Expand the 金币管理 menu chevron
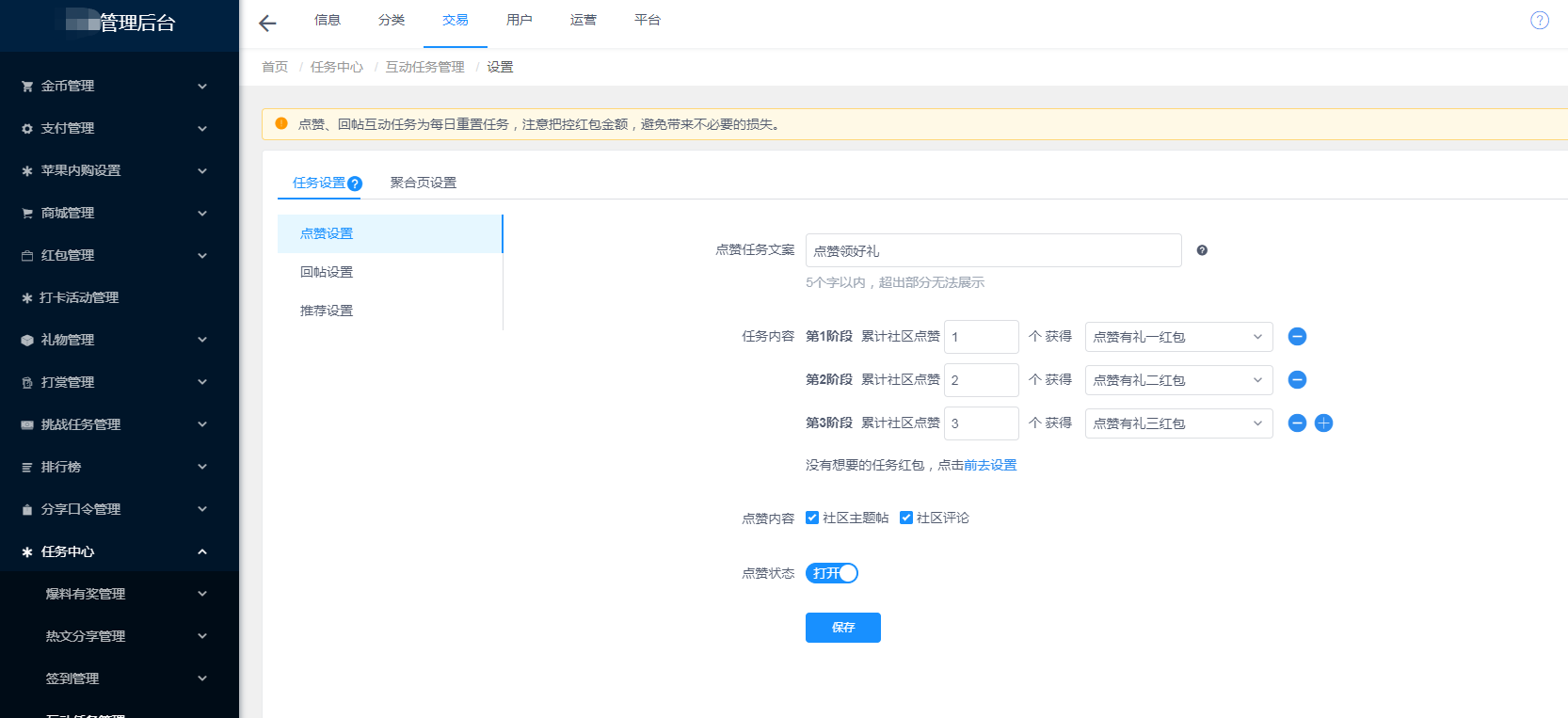This screenshot has width=1568, height=718. pyautogui.click(x=202, y=86)
